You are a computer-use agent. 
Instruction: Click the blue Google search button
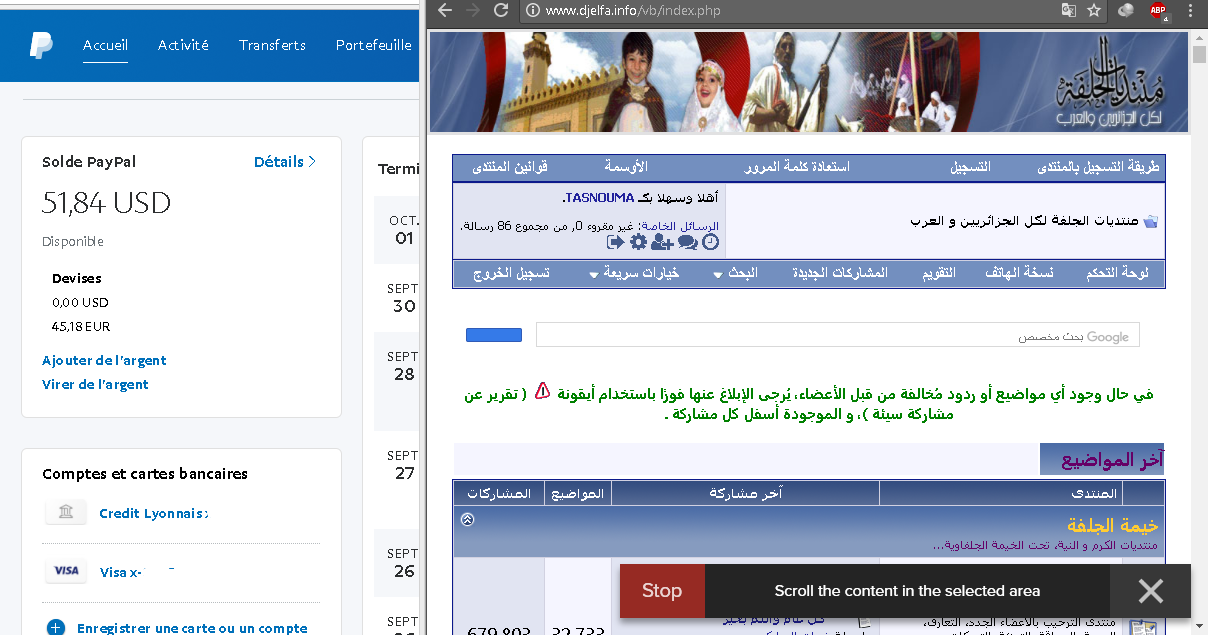coord(494,335)
